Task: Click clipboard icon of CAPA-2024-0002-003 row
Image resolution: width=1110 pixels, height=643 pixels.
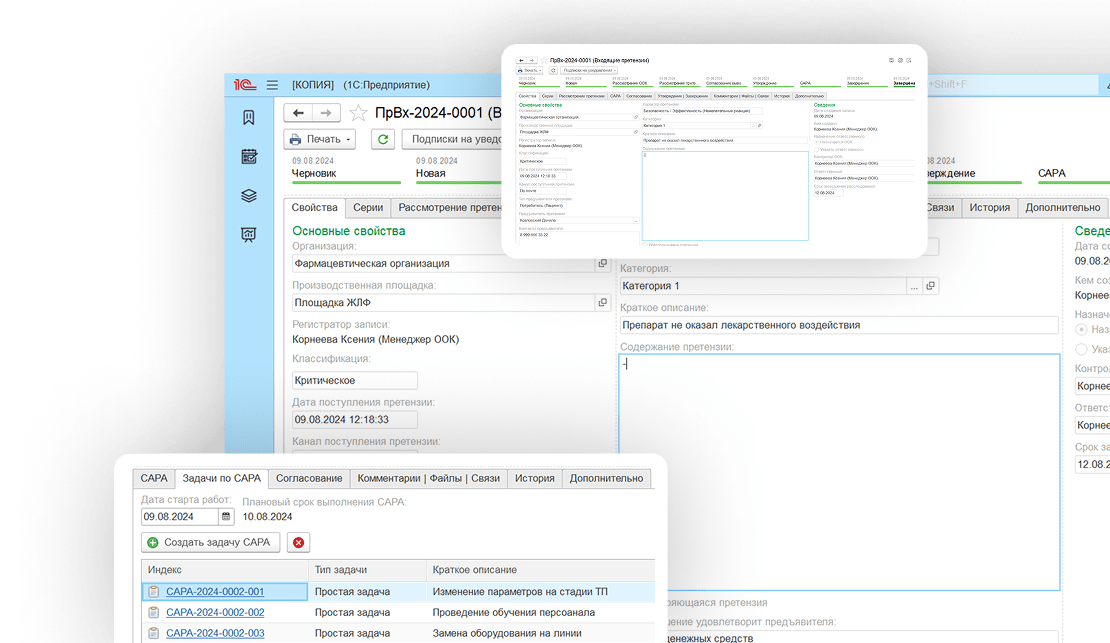Action: pos(154,633)
